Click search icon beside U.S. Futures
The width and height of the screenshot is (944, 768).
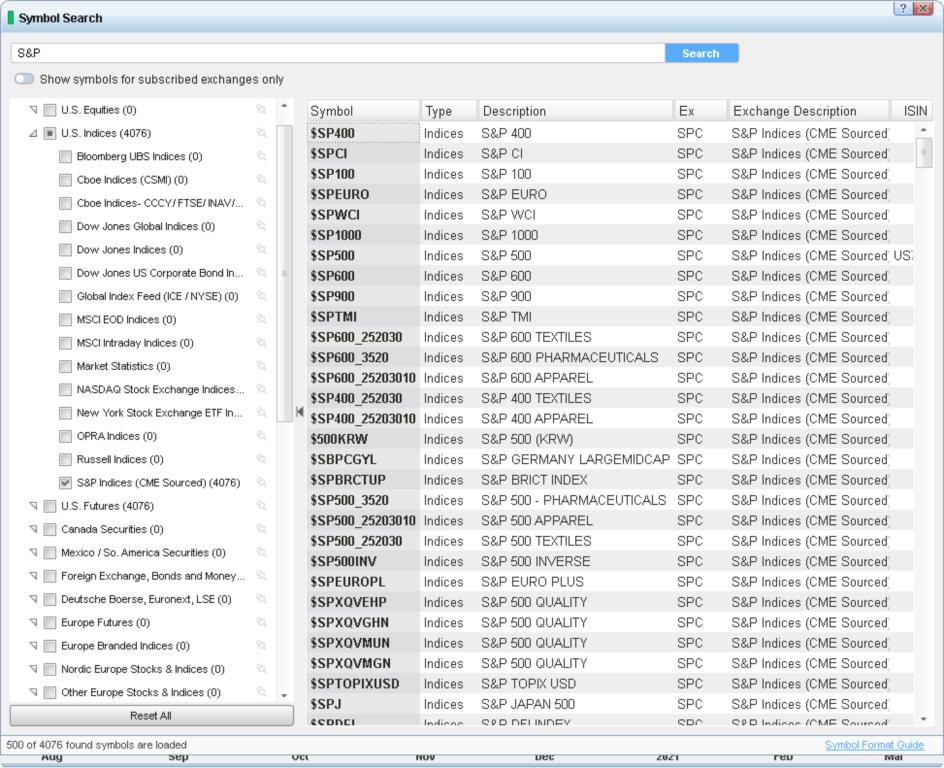click(x=261, y=506)
